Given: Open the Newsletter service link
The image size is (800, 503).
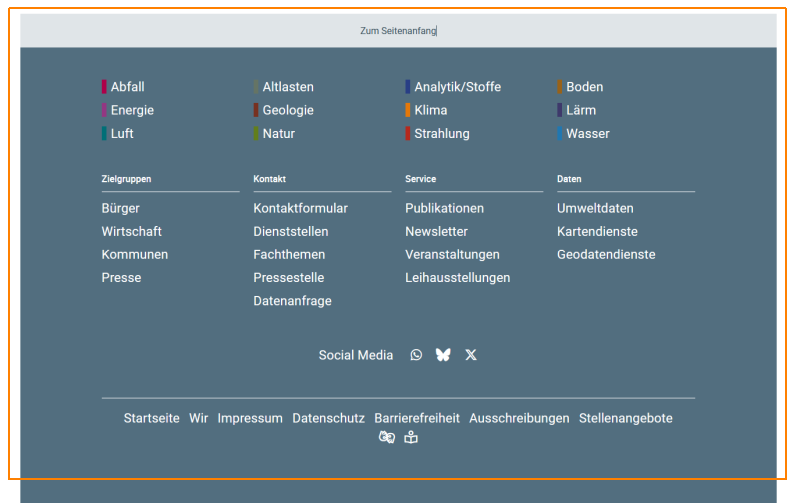Looking at the screenshot, I should pyautogui.click(x=436, y=232).
